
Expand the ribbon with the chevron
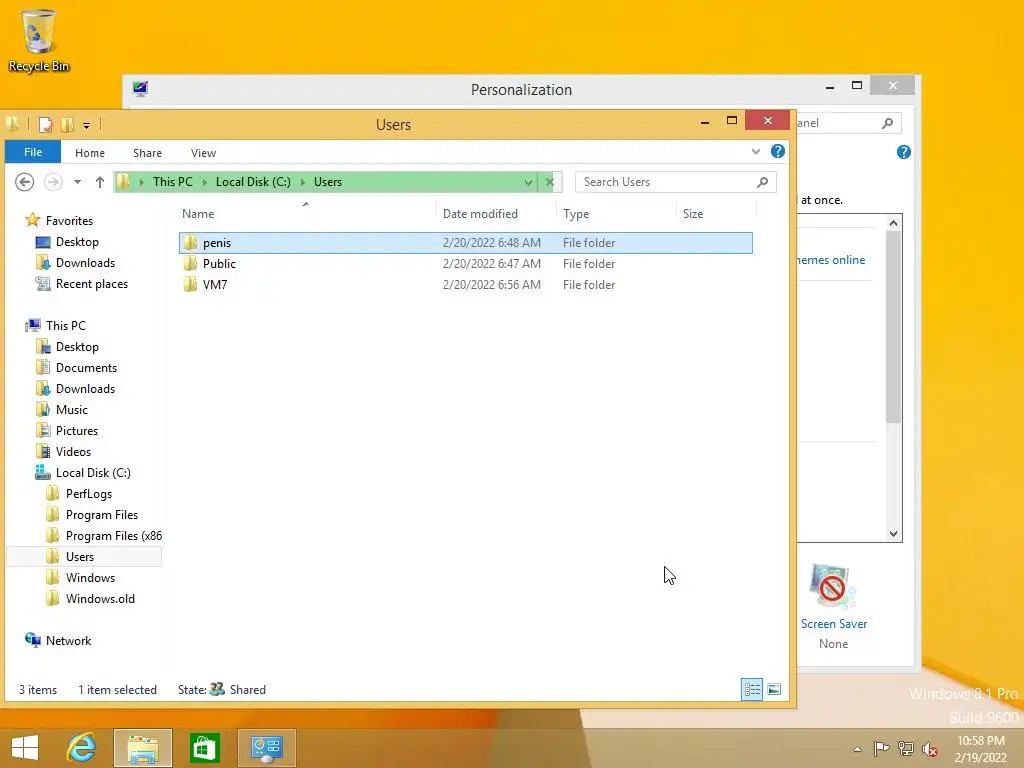point(756,152)
